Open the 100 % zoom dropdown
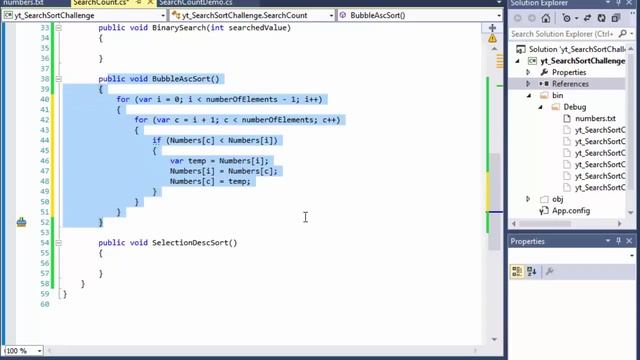Screen dimensions: 640x360 pos(39,351)
